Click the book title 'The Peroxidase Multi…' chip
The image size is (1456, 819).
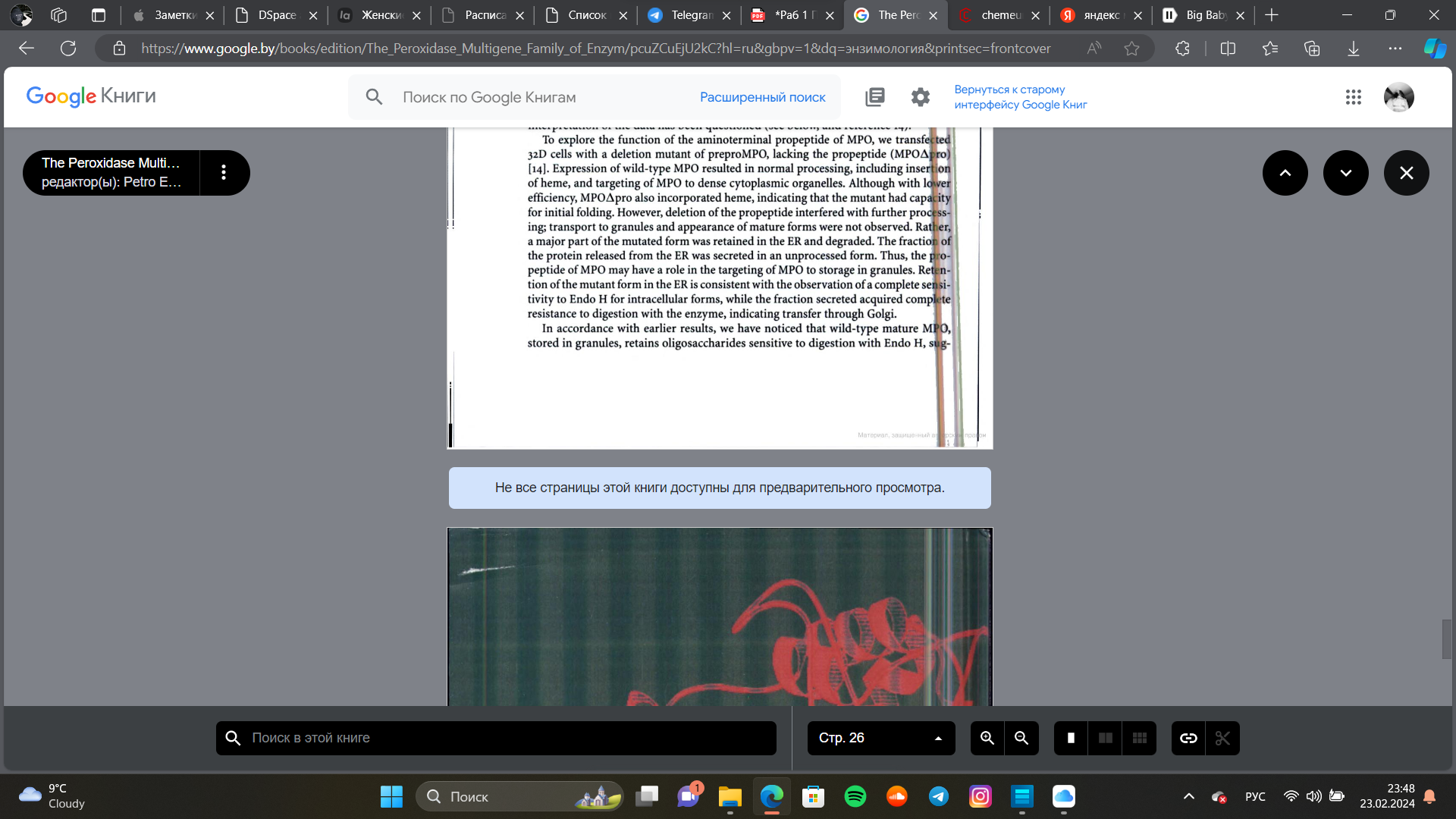tap(111, 172)
